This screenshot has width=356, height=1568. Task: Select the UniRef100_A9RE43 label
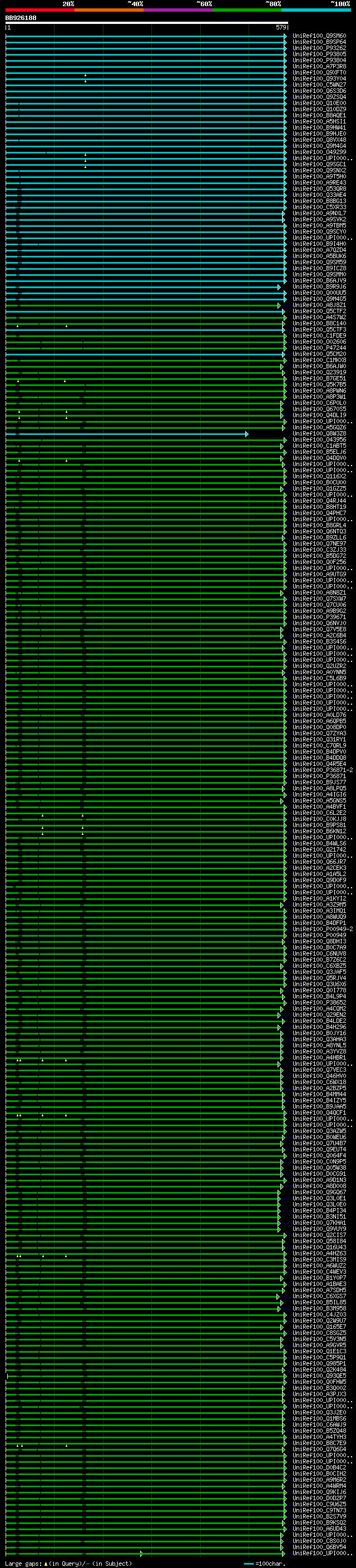319,182
